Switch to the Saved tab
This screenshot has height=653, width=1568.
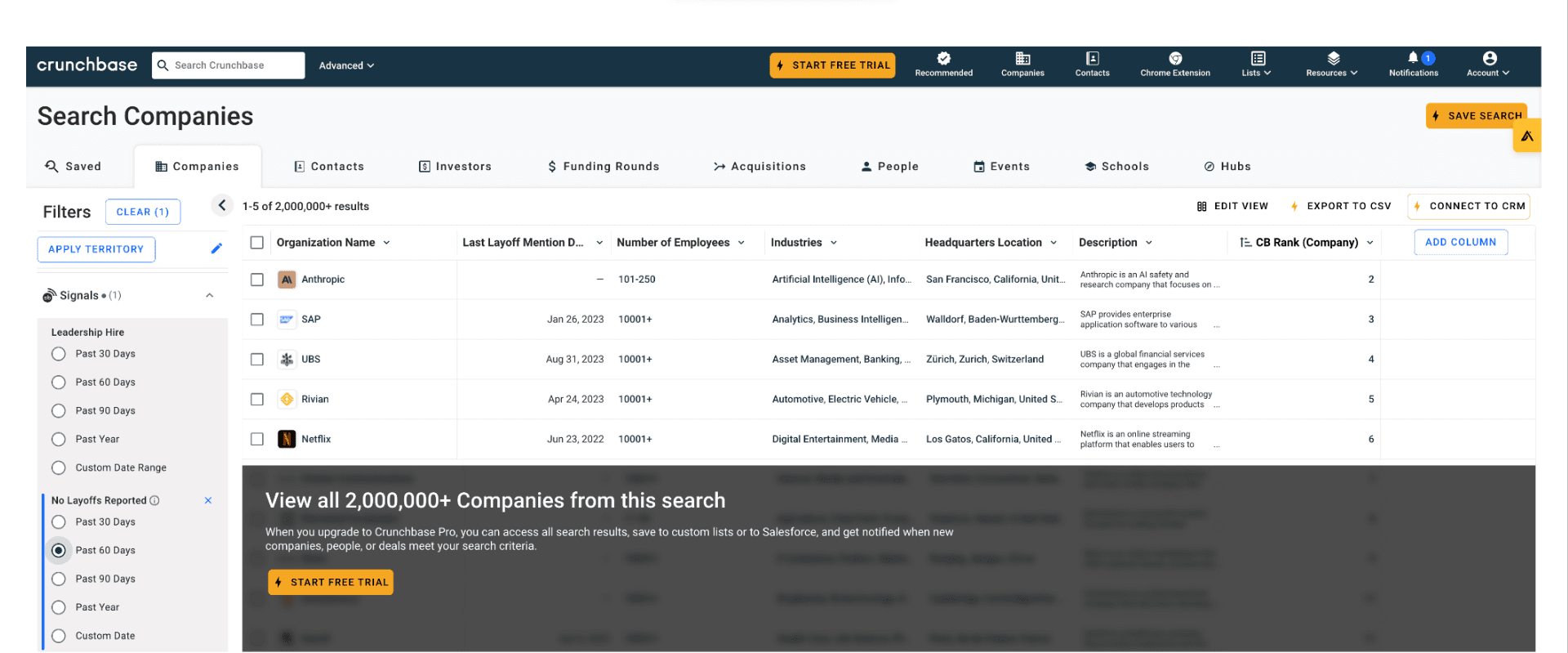[x=73, y=167]
